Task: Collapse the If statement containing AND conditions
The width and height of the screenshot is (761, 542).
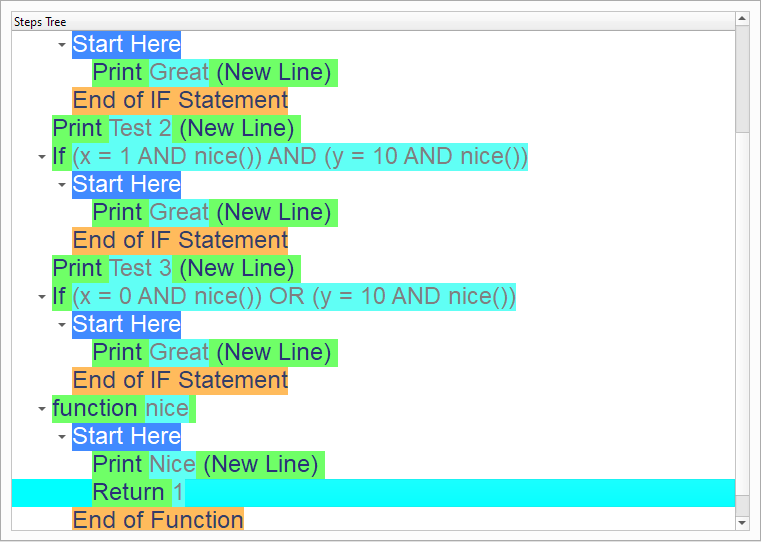Action: point(41,157)
